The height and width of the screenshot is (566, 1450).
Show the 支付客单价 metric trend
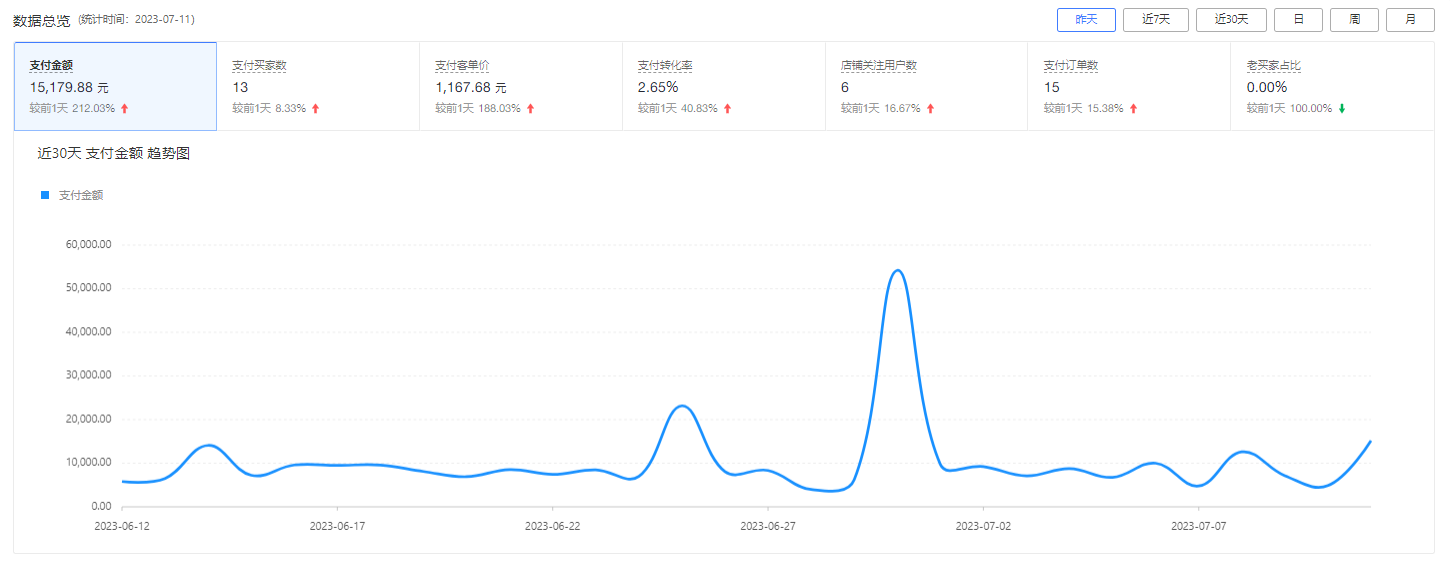click(520, 86)
